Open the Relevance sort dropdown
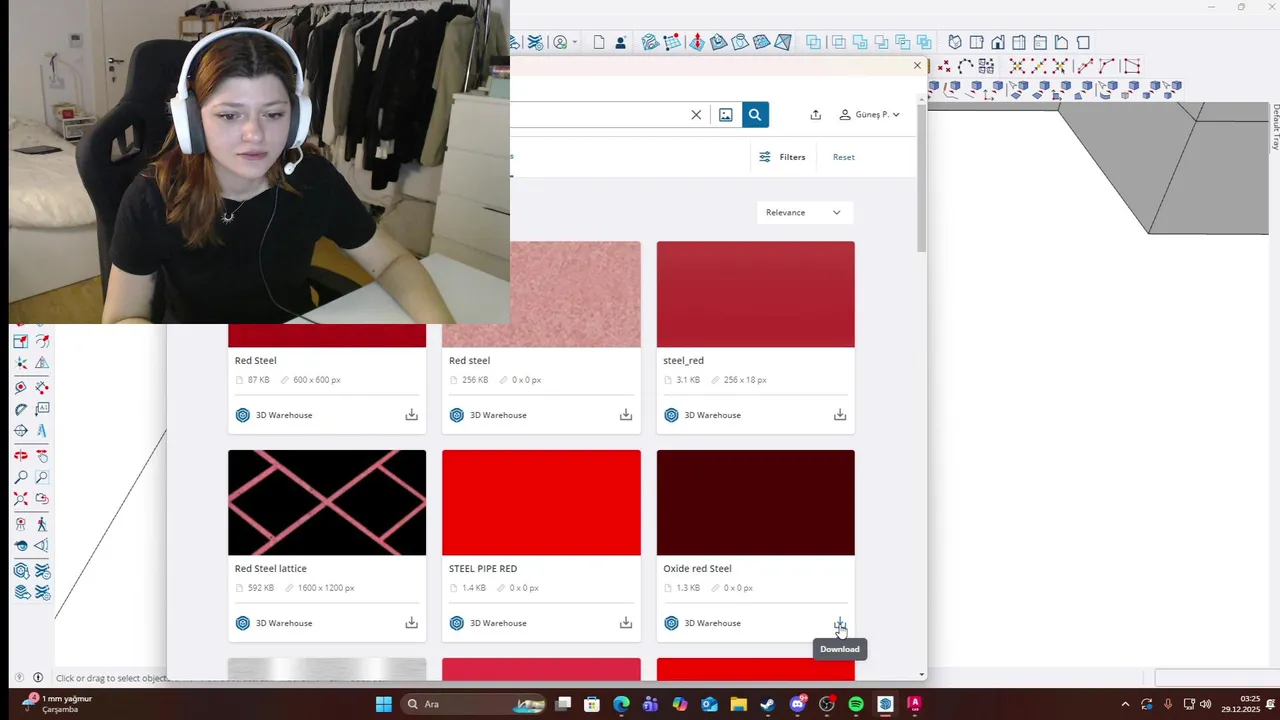Screen dimensions: 1280x720 [803, 212]
